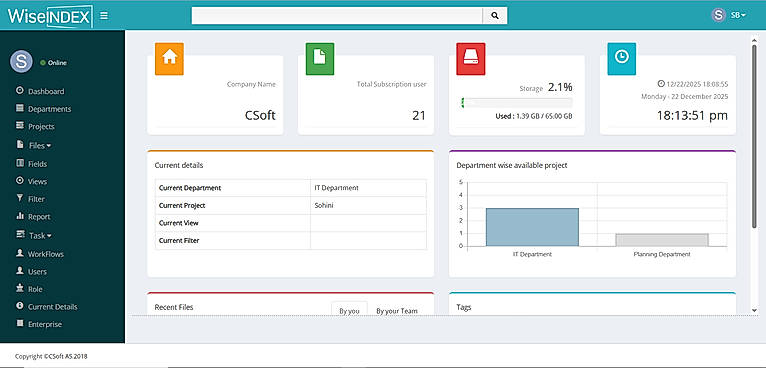Click the user avatar in top bar
Image resolution: width=766 pixels, height=368 pixels.
[718, 15]
